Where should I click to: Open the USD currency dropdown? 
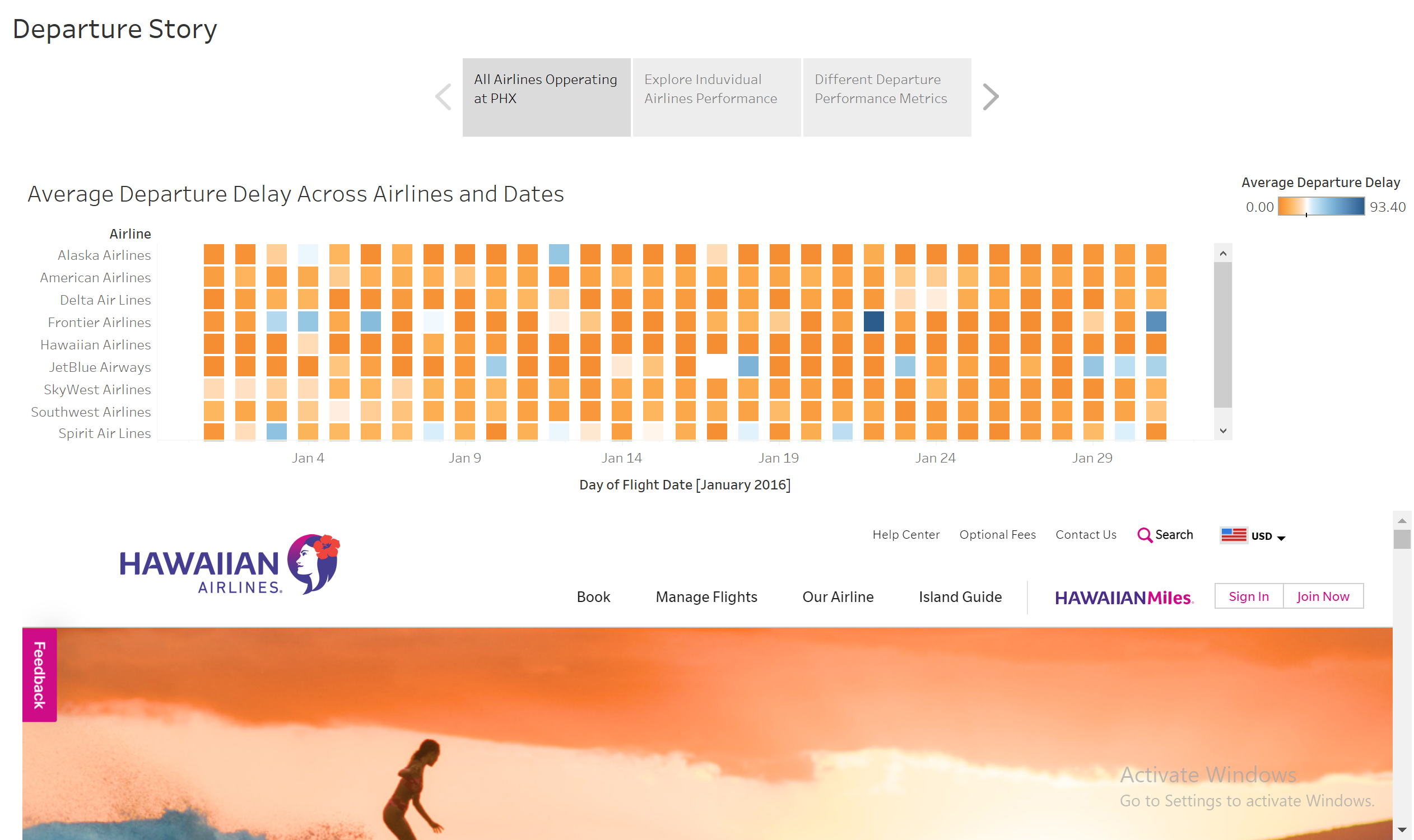(x=1268, y=536)
